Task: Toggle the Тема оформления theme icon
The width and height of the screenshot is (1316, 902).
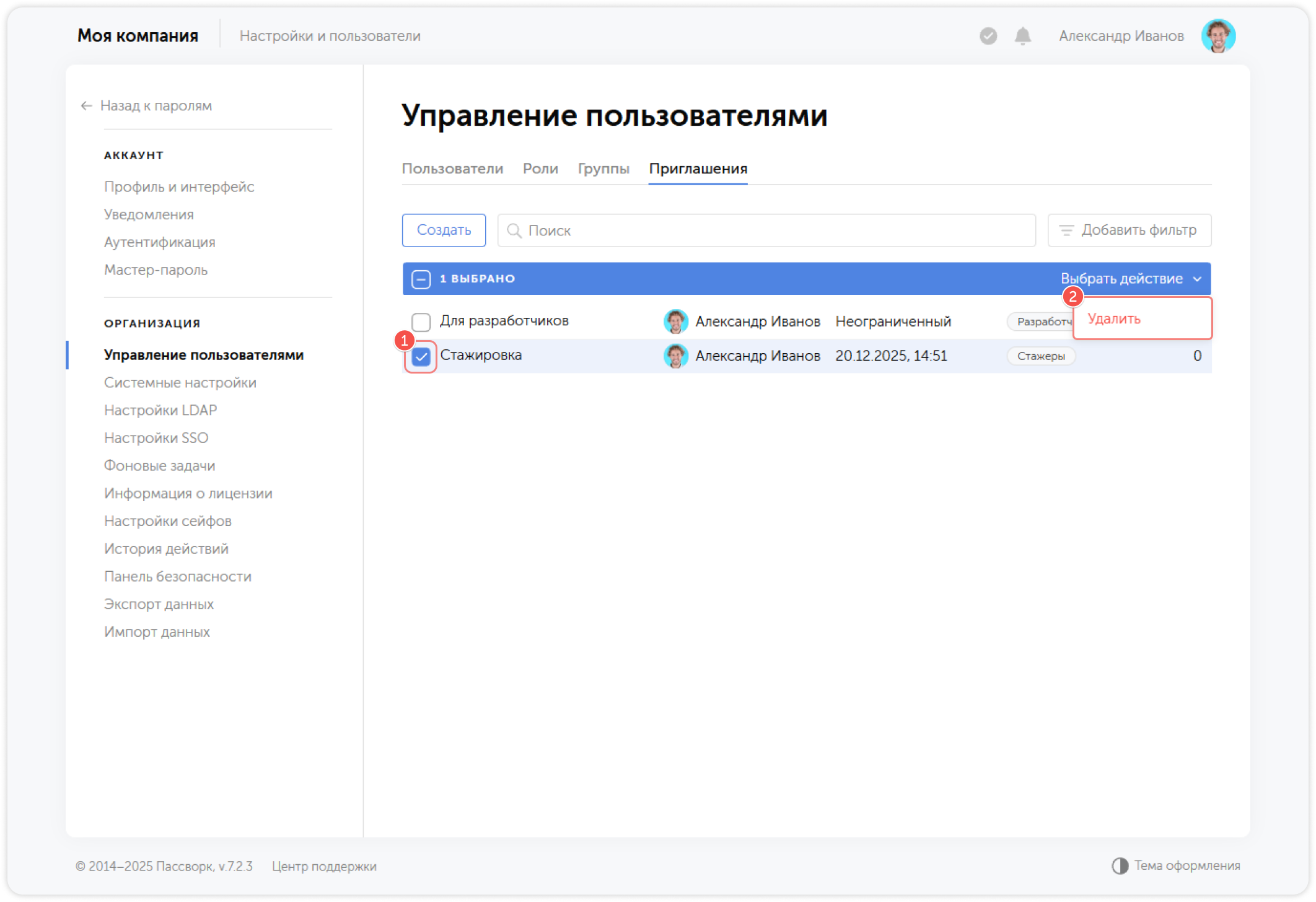Action: pos(1119,865)
